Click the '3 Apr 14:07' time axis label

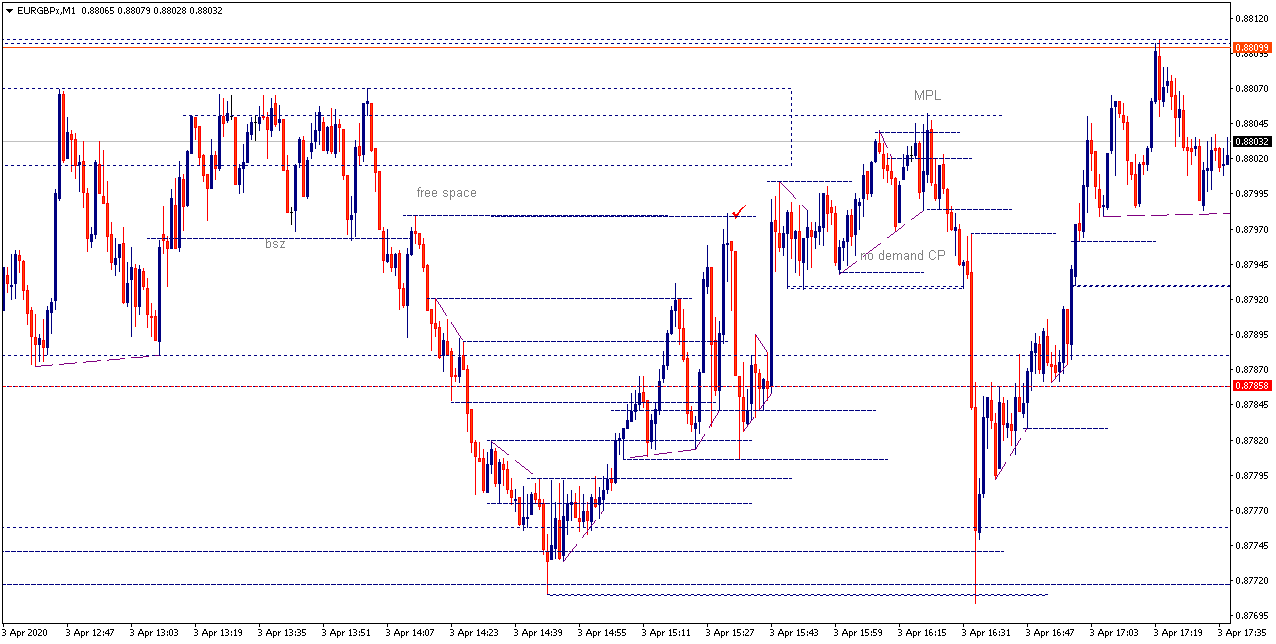412,633
